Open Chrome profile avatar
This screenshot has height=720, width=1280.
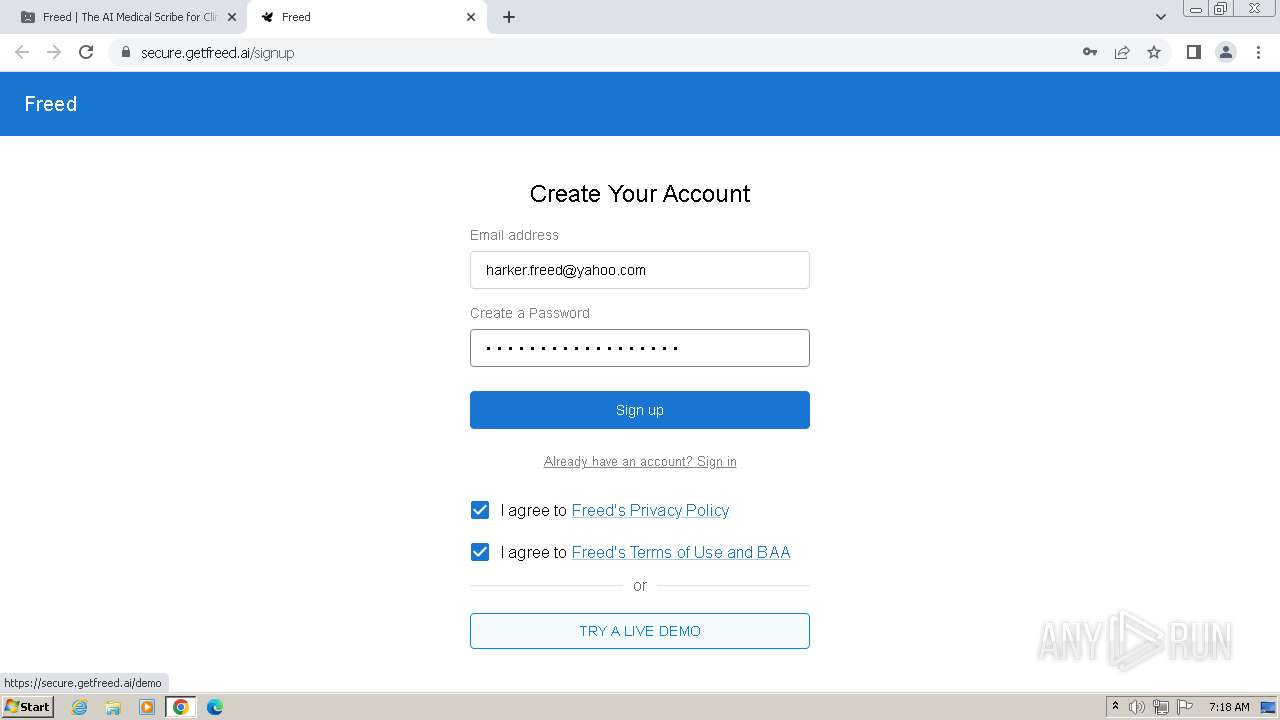point(1226,52)
